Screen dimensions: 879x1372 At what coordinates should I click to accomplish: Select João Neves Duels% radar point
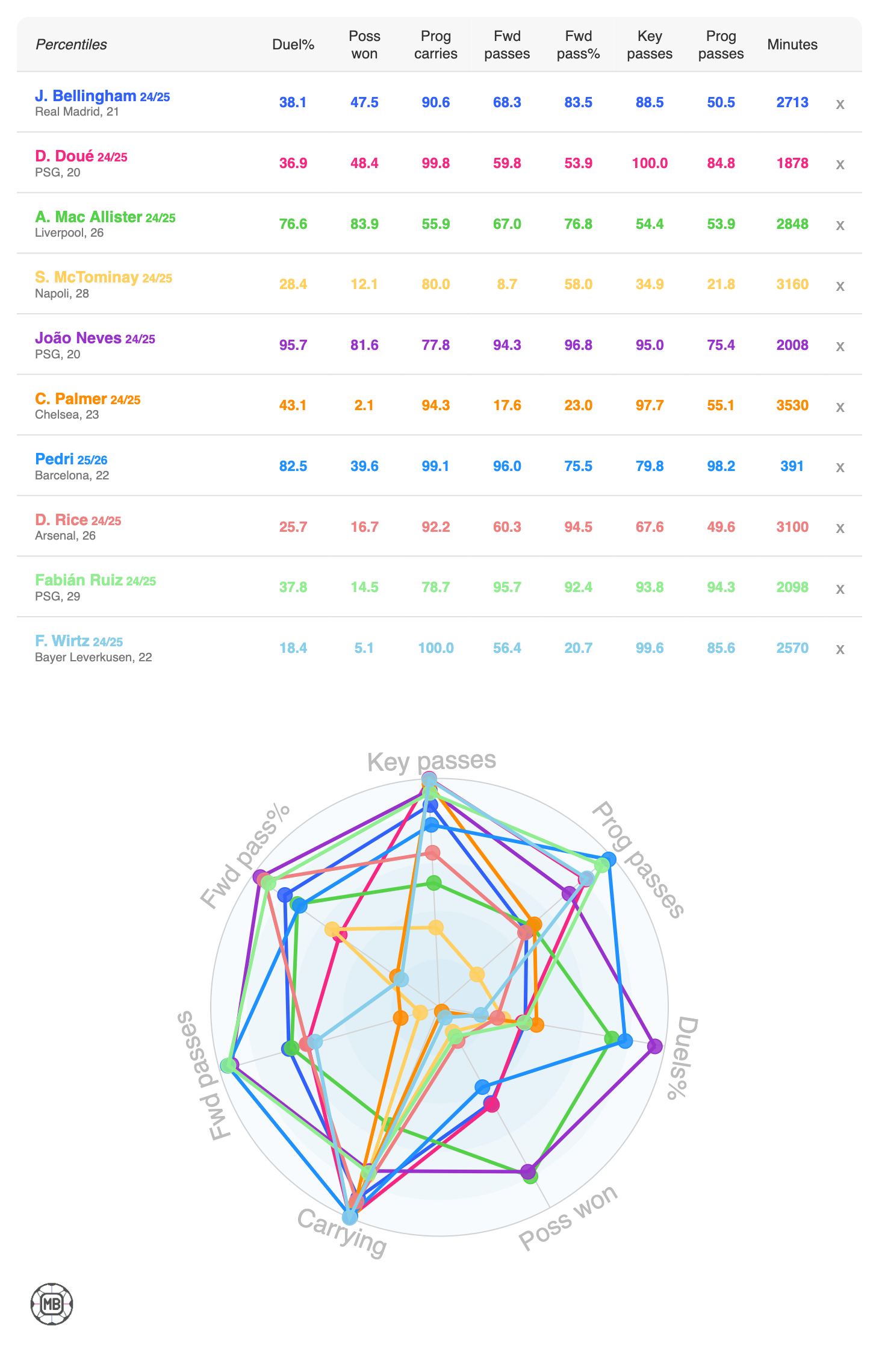654,1046
